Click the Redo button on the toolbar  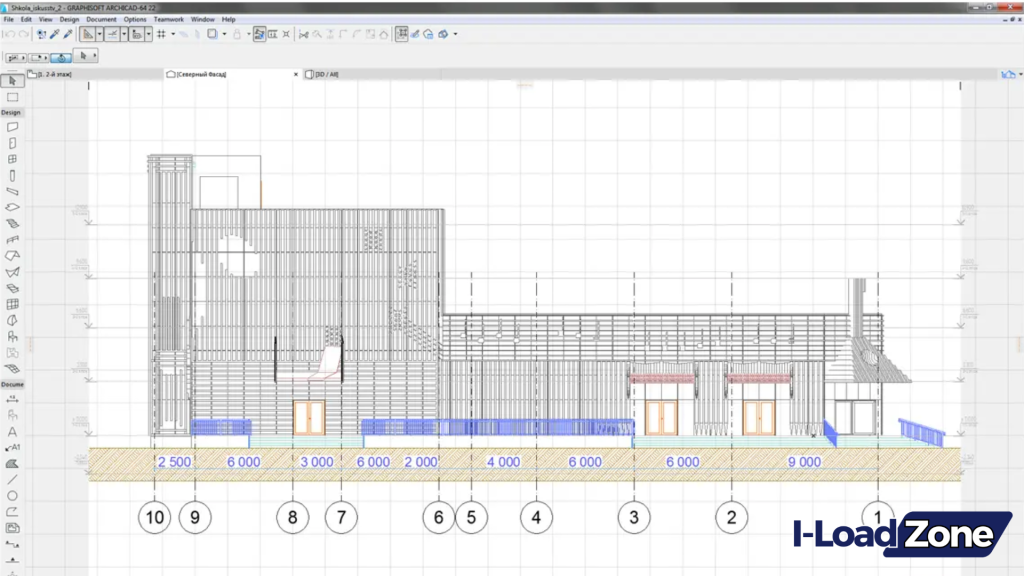22,34
